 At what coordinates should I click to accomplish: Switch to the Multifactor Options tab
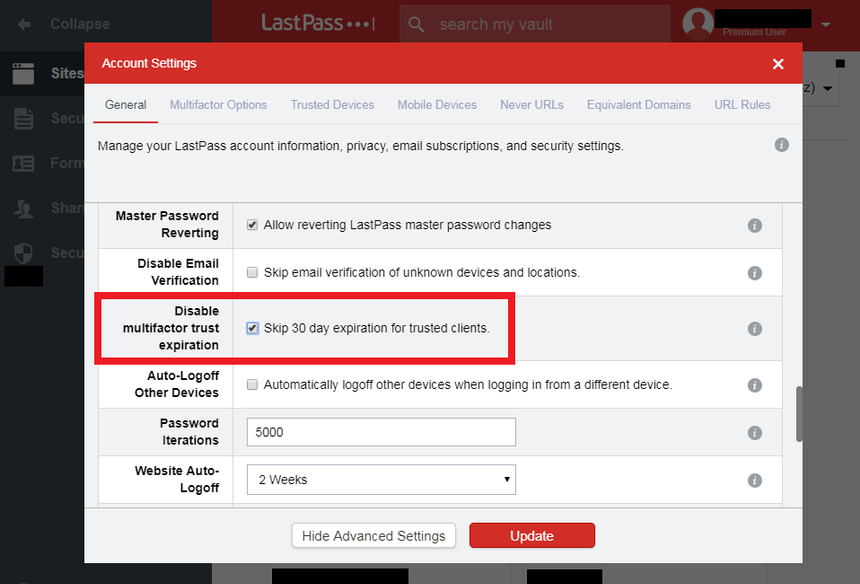tap(218, 105)
